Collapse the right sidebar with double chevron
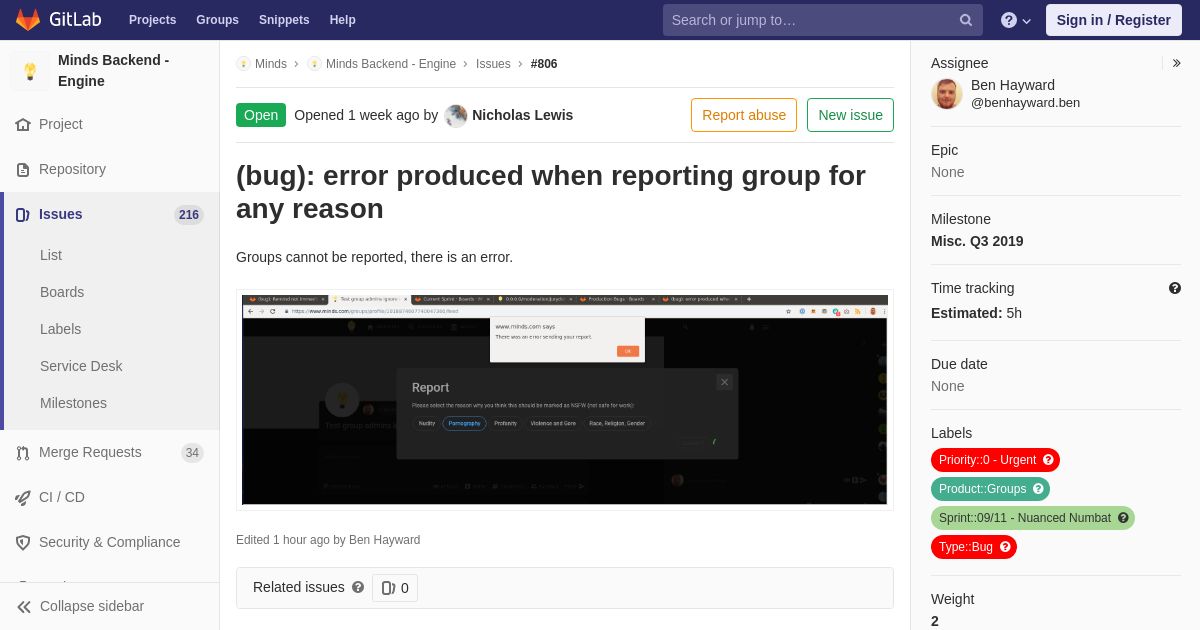 point(1176,63)
